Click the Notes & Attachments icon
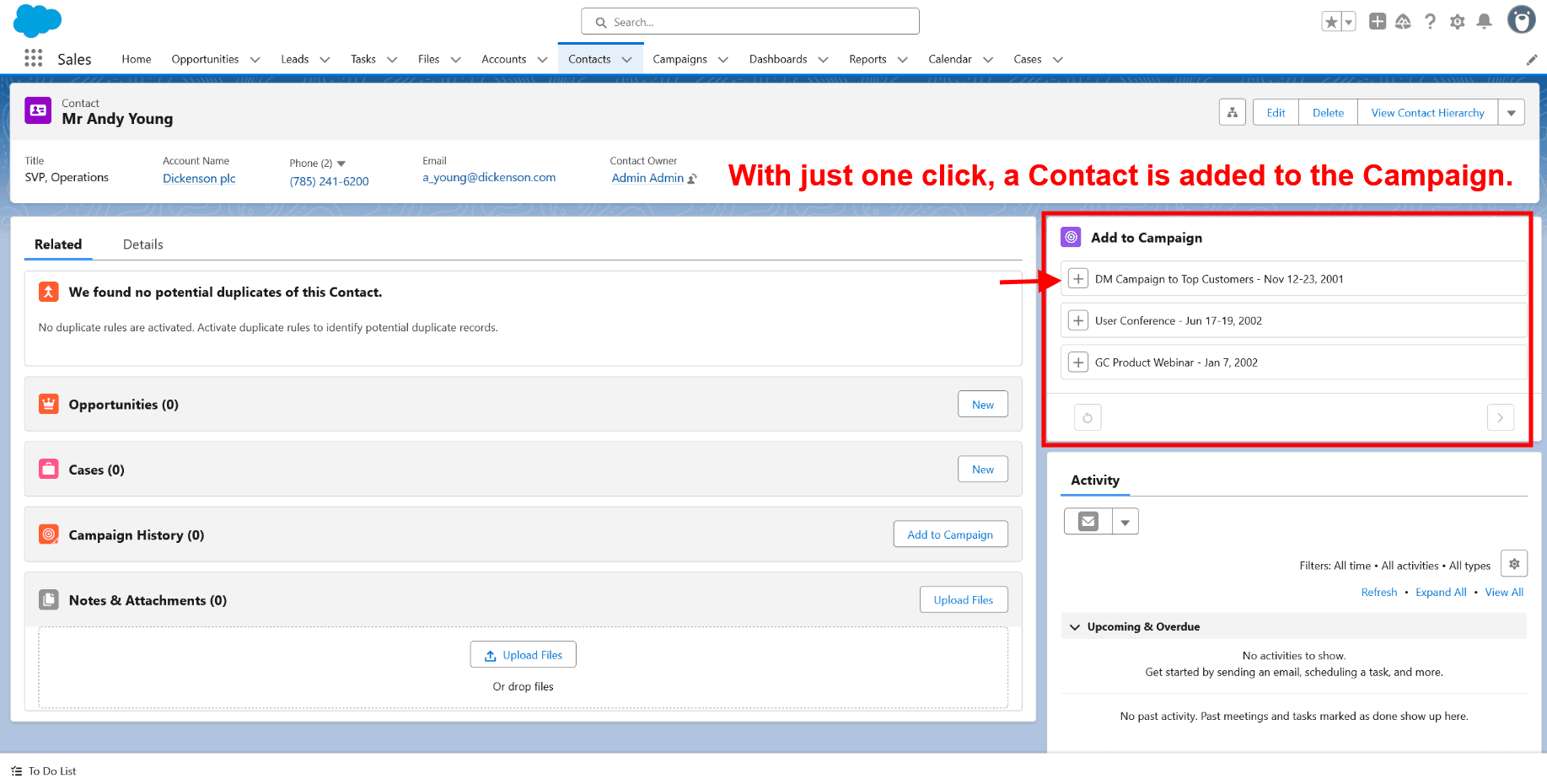This screenshot has height=784, width=1547. [x=49, y=600]
